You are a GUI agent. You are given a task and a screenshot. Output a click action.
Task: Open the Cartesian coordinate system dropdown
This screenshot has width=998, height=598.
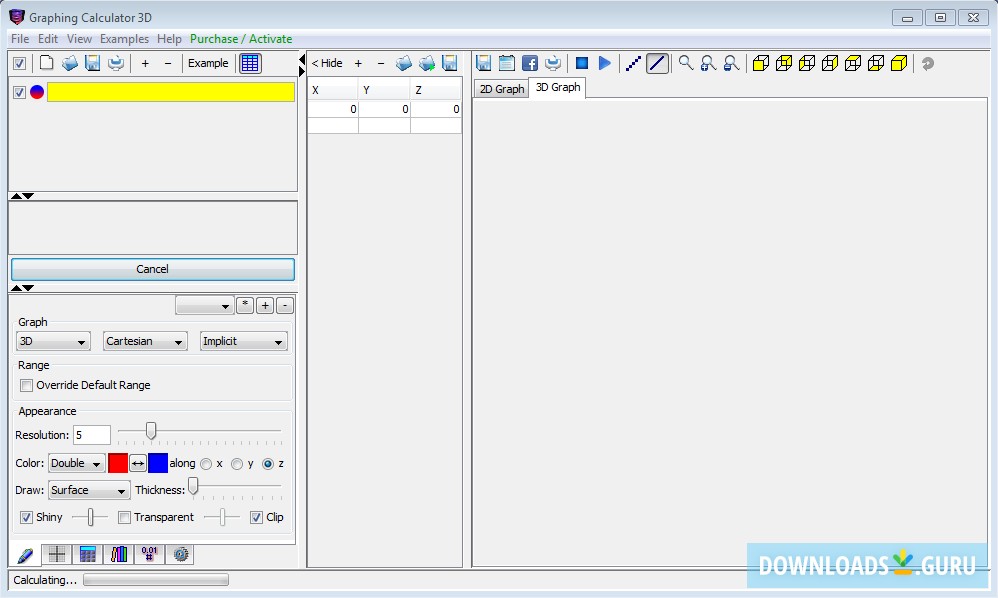[145, 341]
